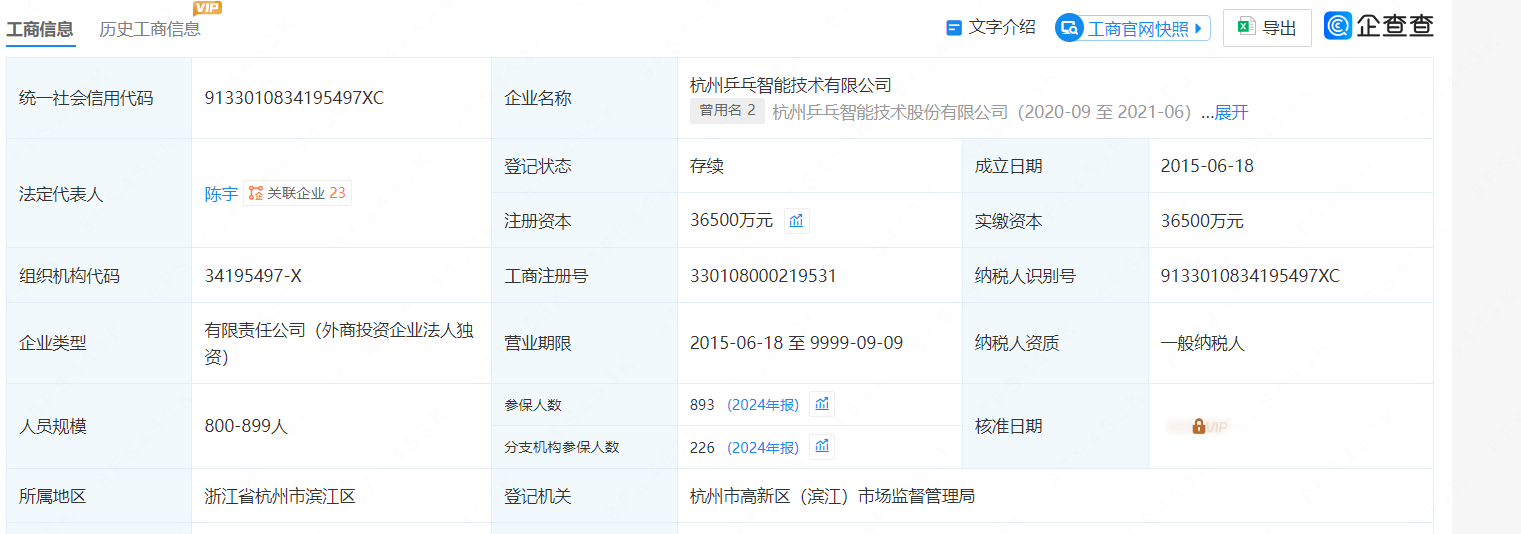Open legal representative 陈宇 link

point(221,194)
